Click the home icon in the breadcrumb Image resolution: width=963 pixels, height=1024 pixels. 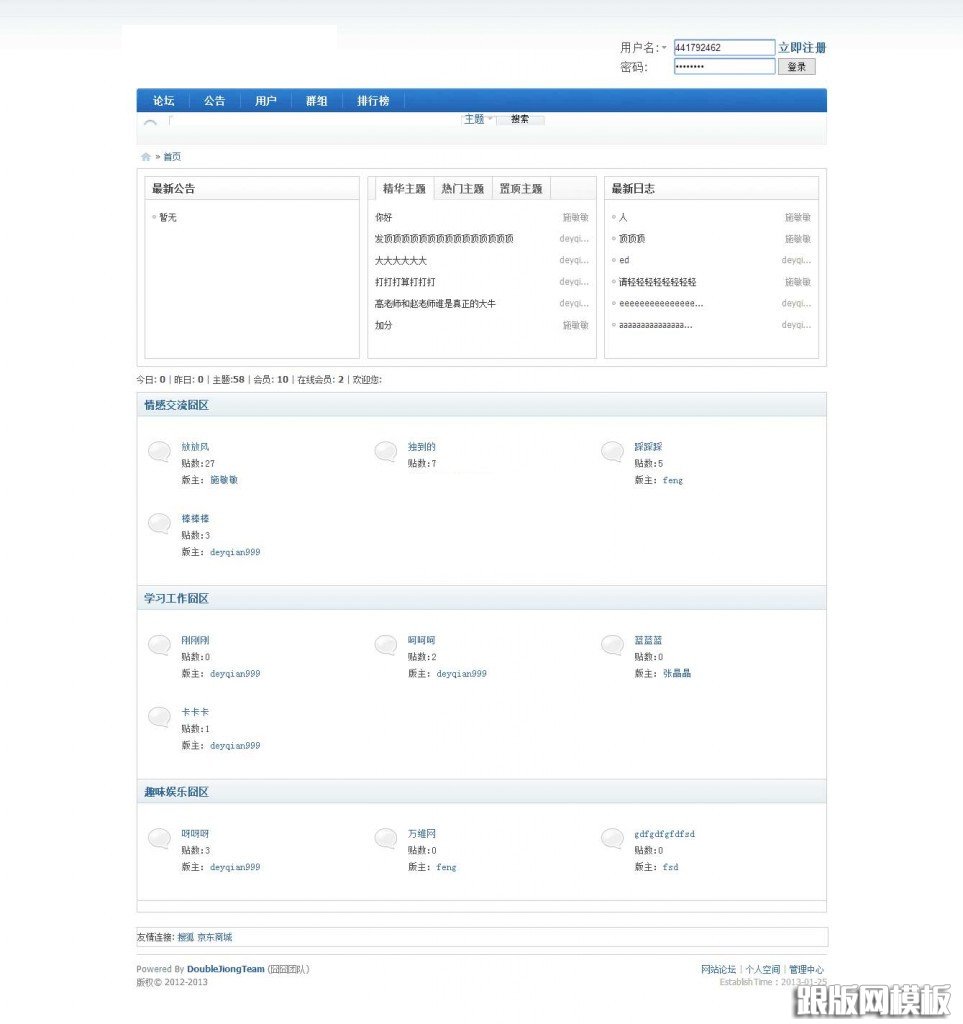(x=146, y=157)
